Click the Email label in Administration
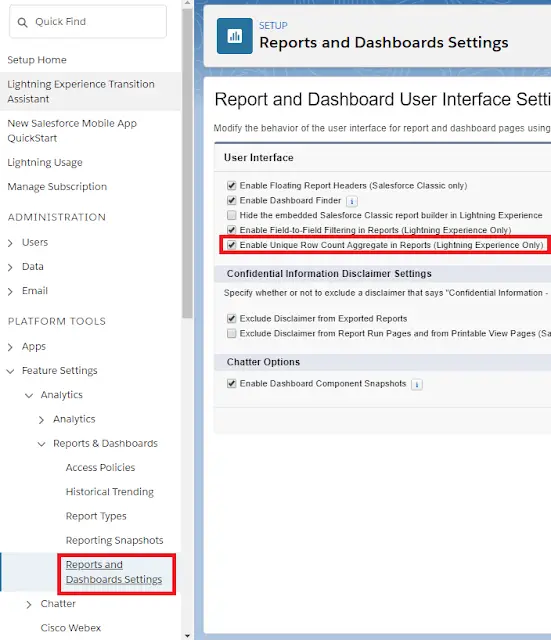The height and width of the screenshot is (640, 551). (x=35, y=291)
